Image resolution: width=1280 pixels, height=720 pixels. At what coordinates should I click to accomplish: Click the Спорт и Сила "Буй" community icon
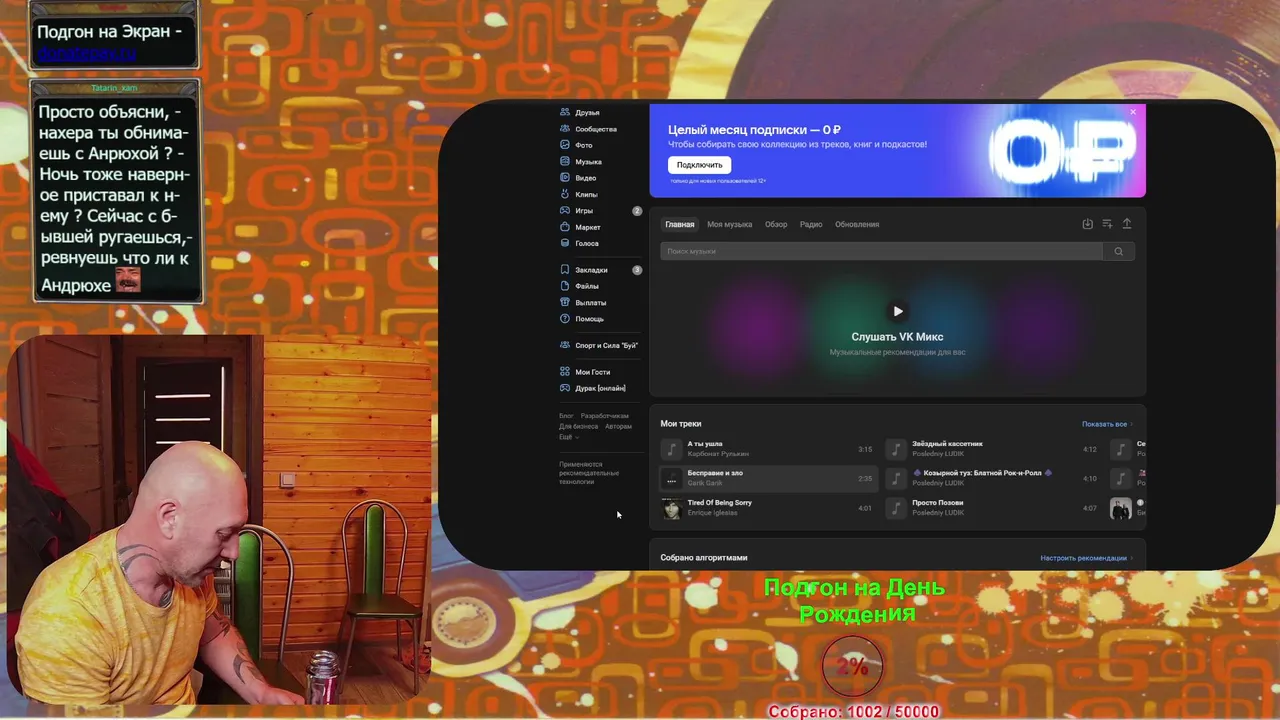coord(565,345)
